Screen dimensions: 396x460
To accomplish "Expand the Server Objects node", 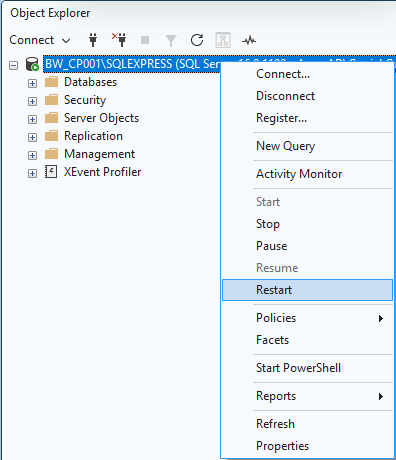I will (32, 119).
